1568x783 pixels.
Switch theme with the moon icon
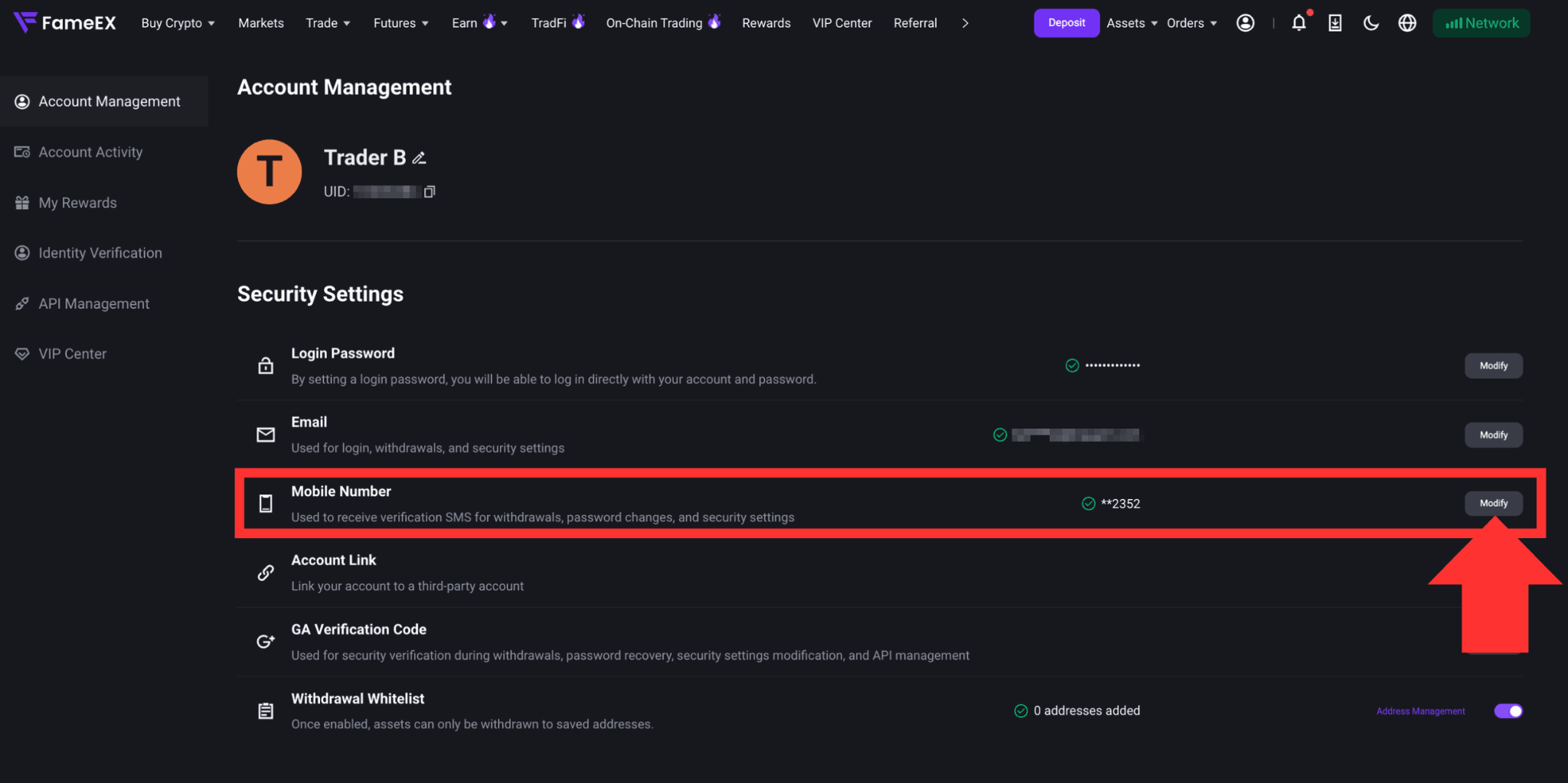(1370, 23)
